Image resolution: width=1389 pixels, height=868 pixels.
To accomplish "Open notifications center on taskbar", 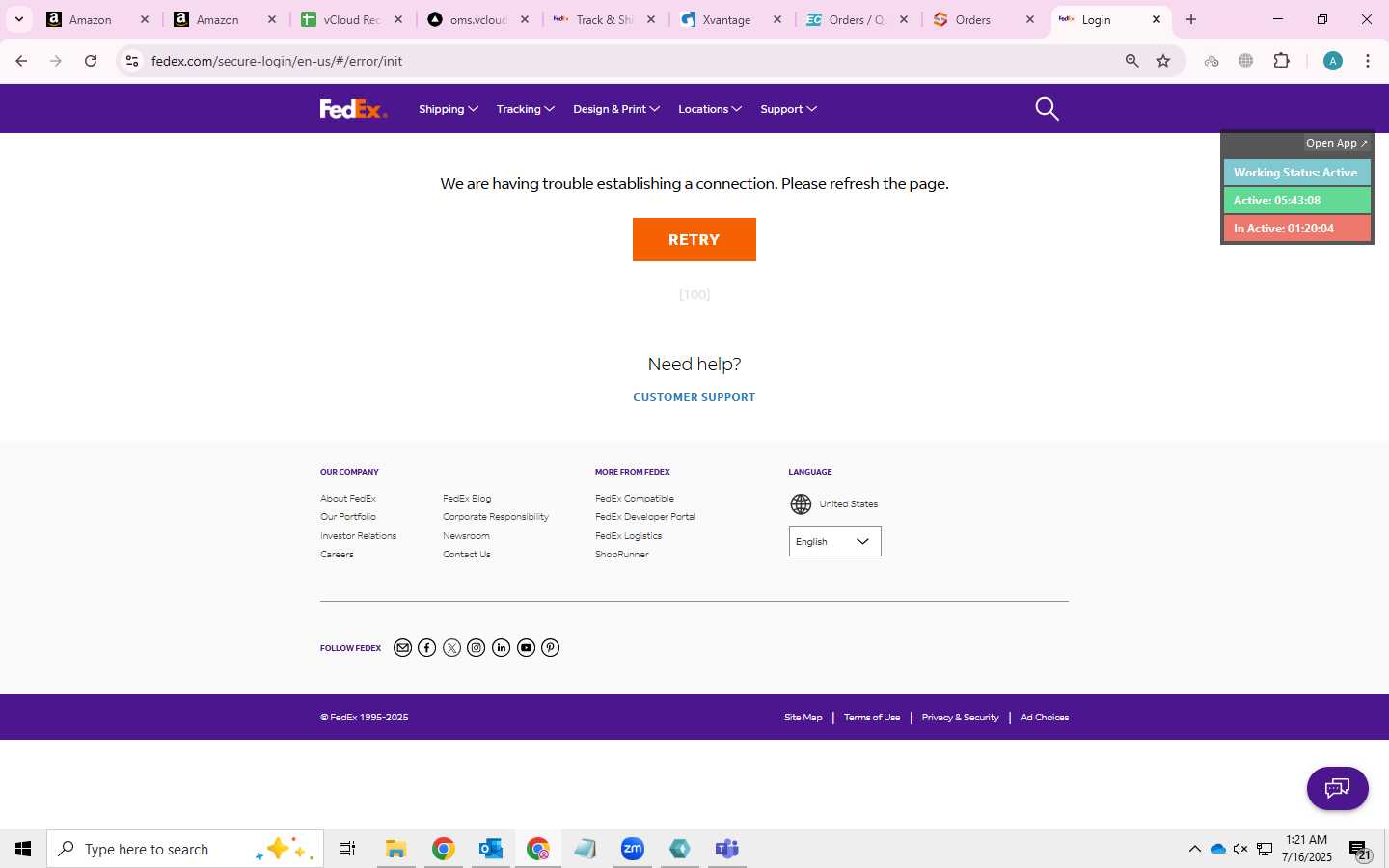I will point(1360,850).
